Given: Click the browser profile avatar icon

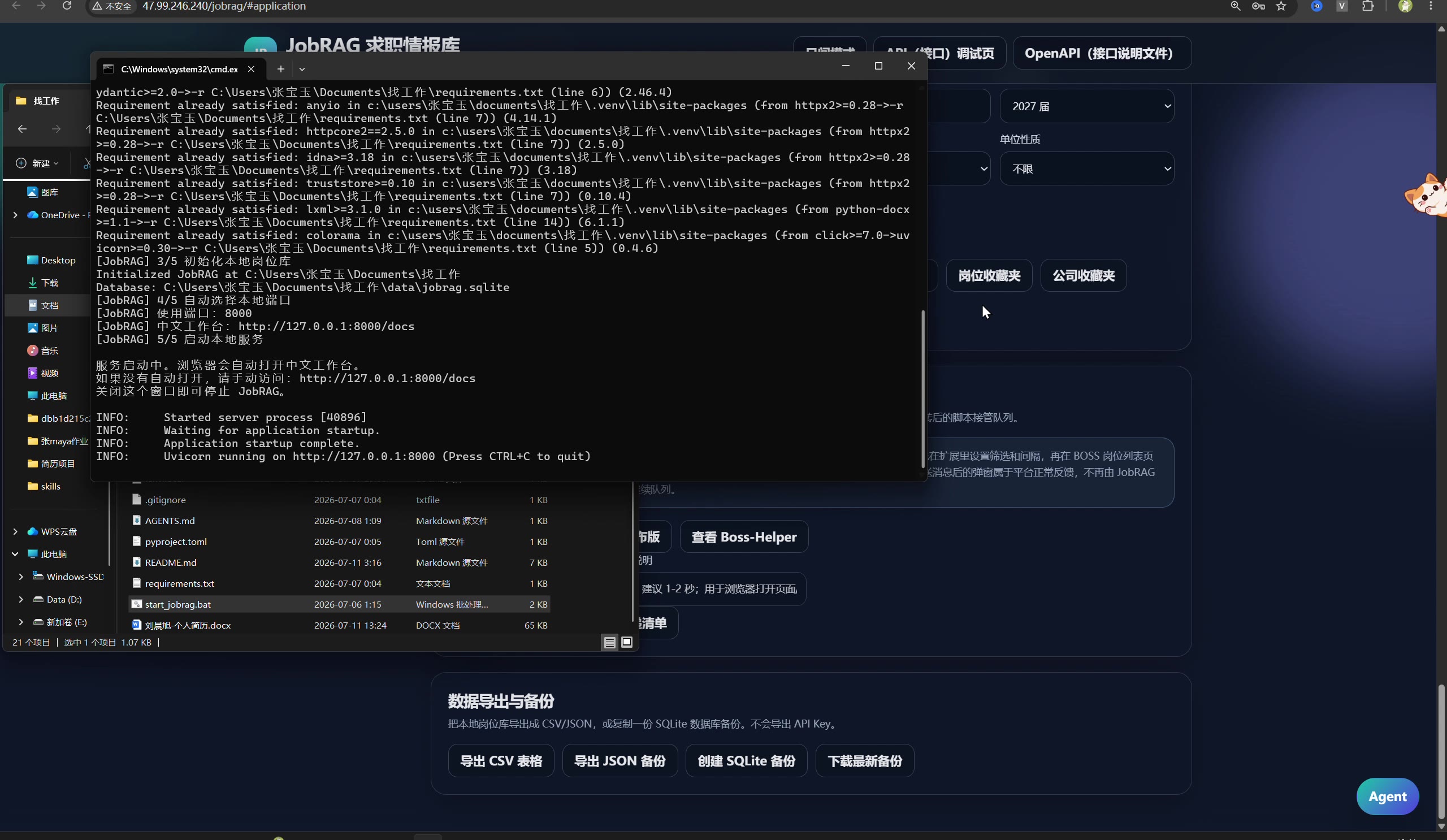Looking at the screenshot, I should [x=1405, y=6].
